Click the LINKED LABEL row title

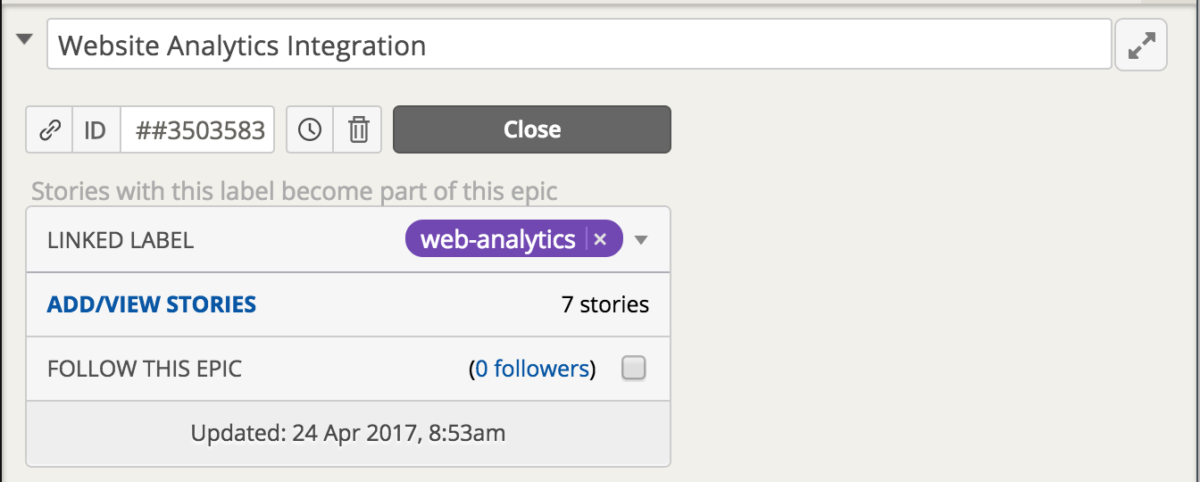point(120,240)
